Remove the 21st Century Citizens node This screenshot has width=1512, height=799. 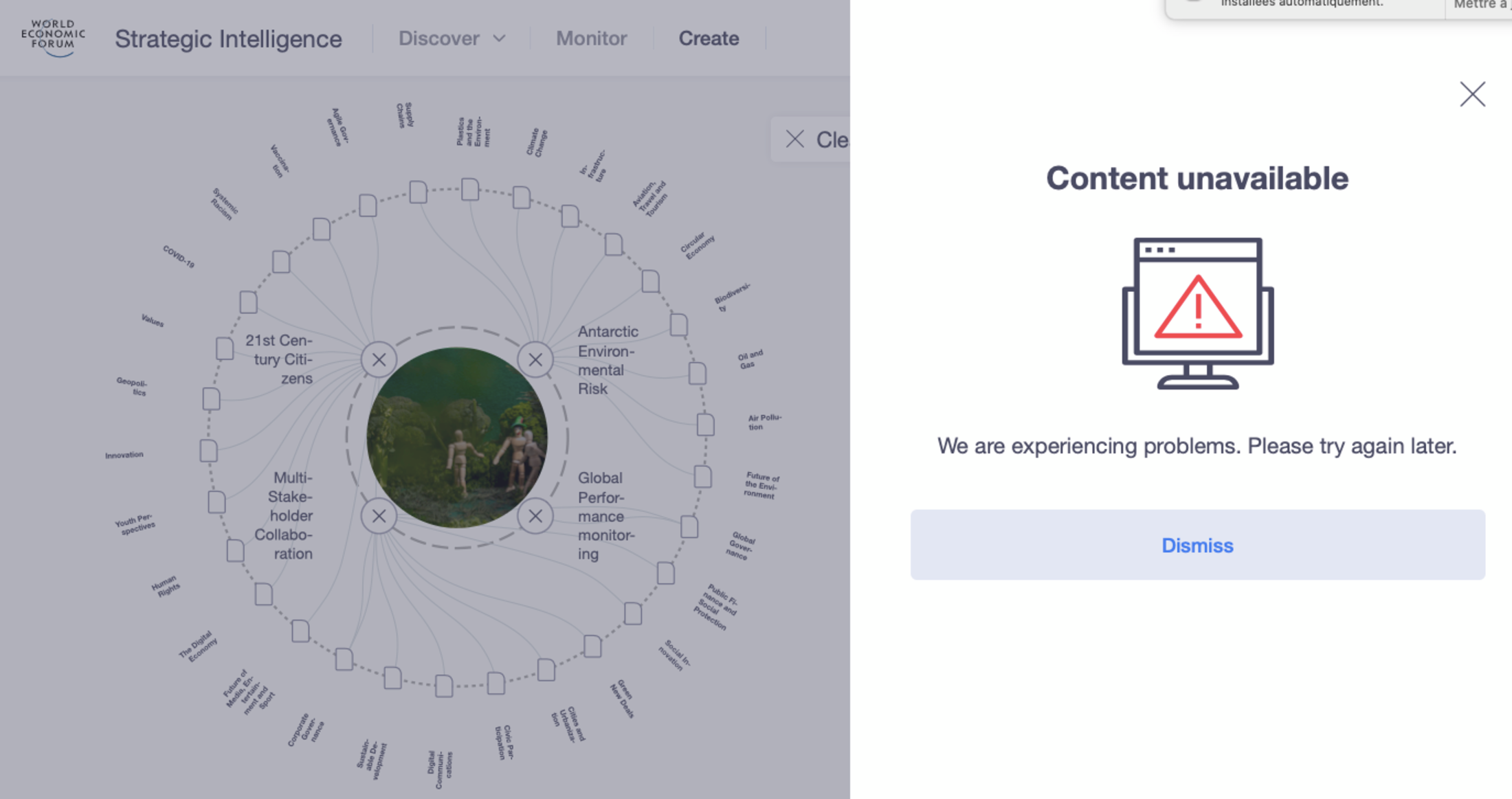coord(379,359)
